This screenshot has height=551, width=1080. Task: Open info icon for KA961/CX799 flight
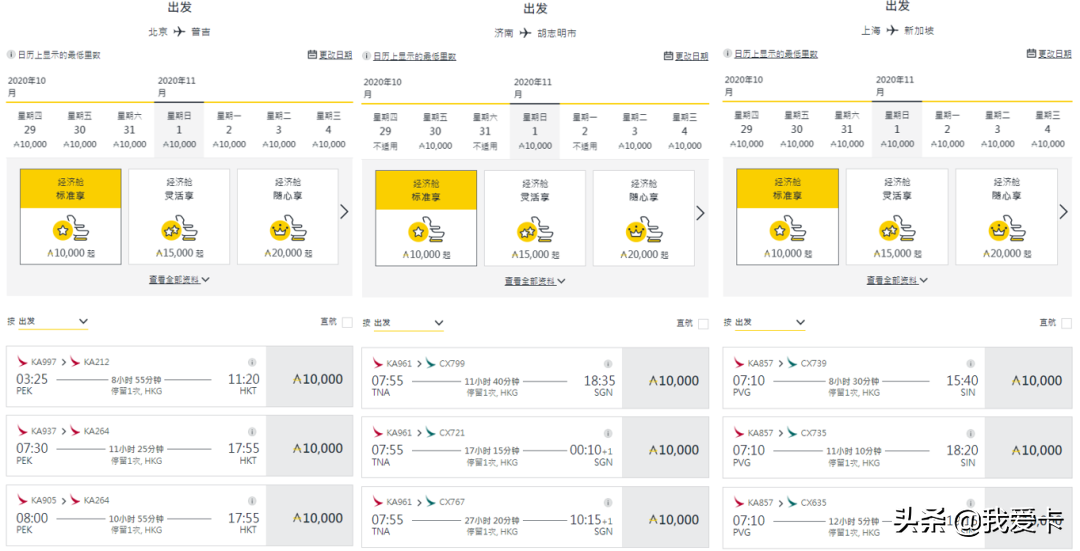[x=607, y=364]
